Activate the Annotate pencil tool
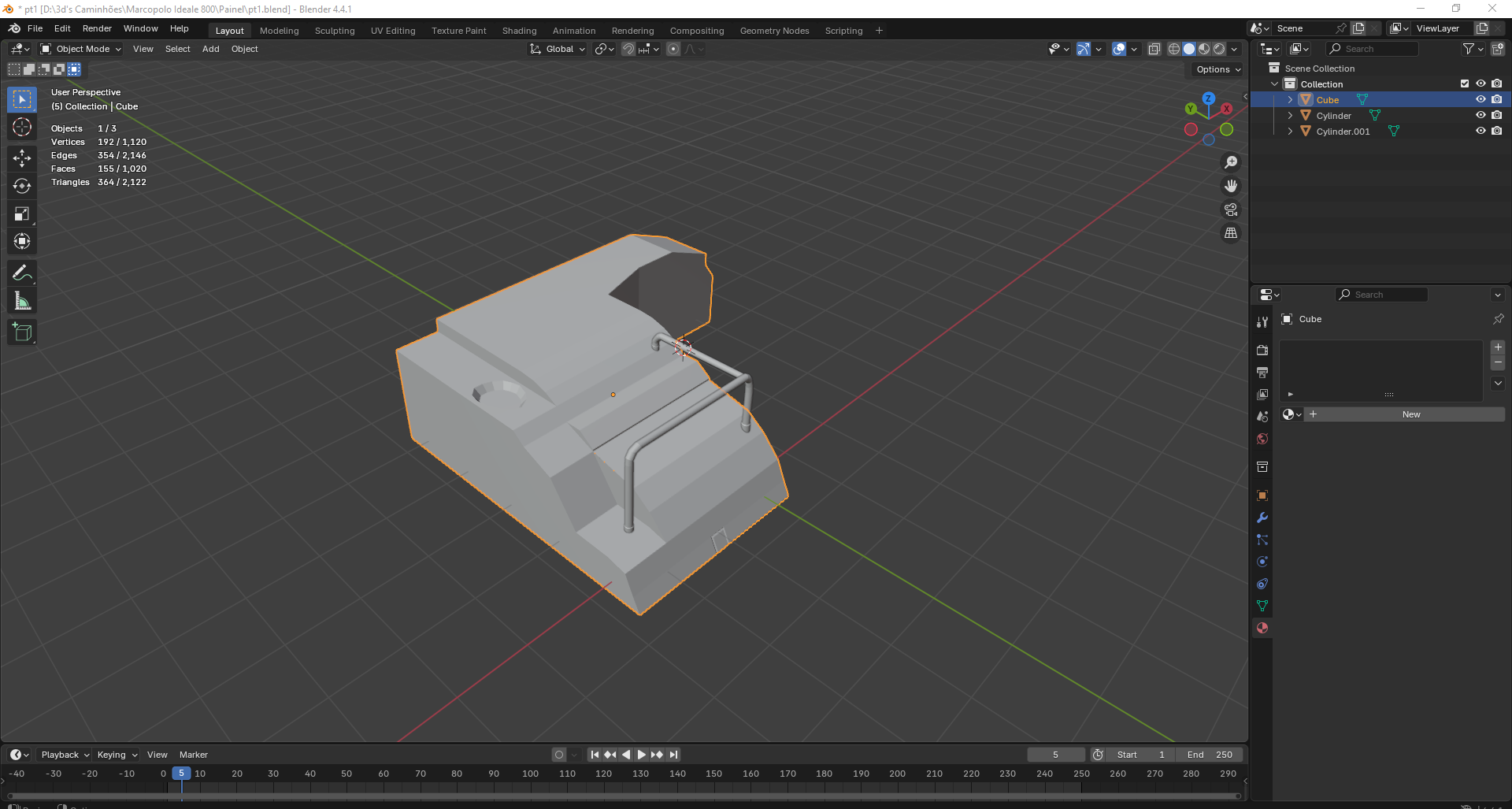 pos(22,273)
